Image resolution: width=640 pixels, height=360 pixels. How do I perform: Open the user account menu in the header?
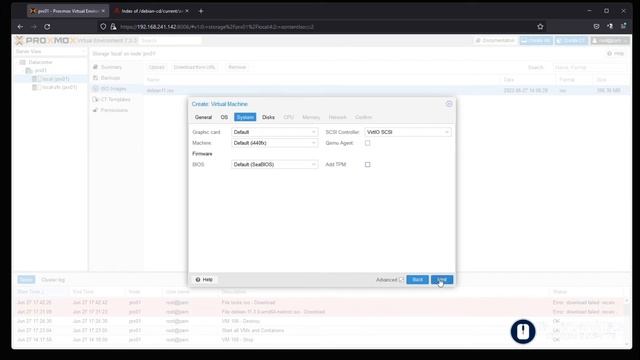pos(610,40)
